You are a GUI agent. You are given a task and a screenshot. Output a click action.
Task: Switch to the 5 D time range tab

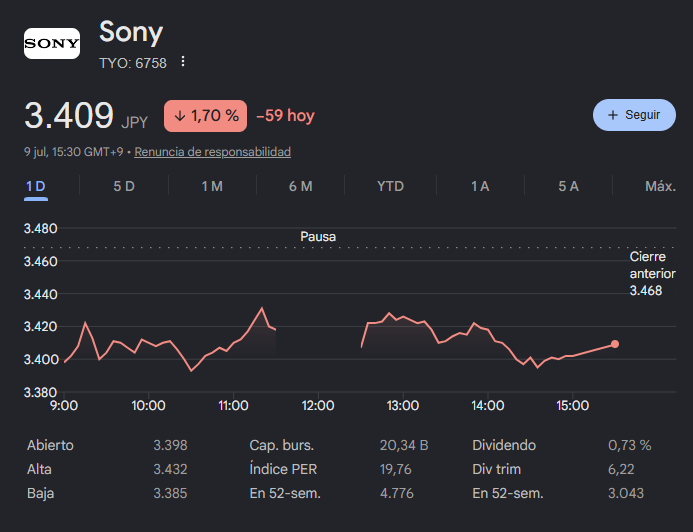pyautogui.click(x=124, y=186)
